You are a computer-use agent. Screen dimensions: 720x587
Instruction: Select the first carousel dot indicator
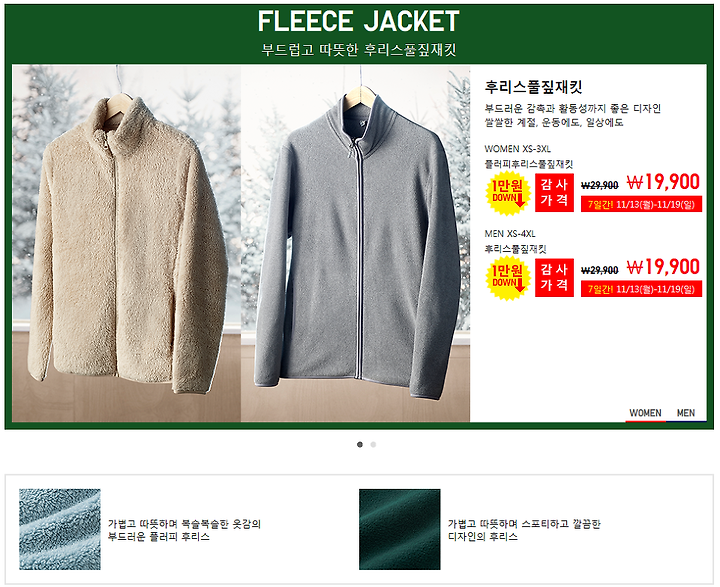coord(360,445)
